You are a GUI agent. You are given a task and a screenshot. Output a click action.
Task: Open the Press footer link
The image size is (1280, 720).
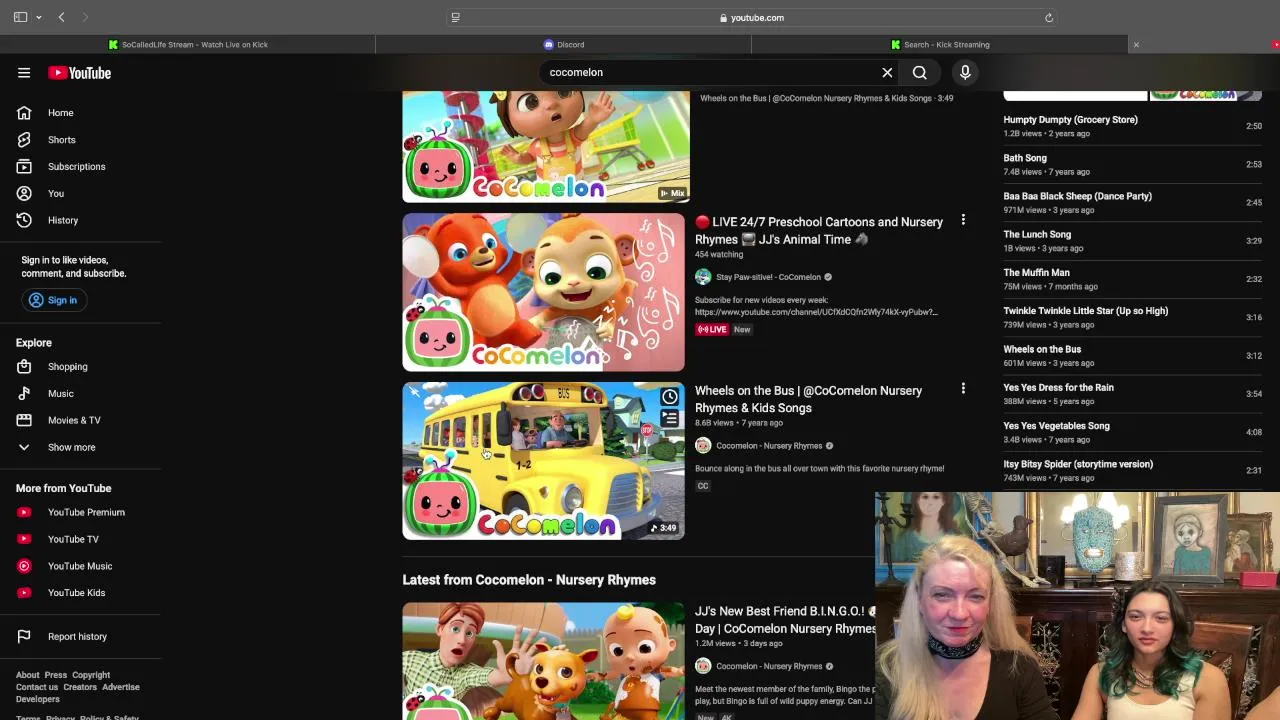click(56, 675)
